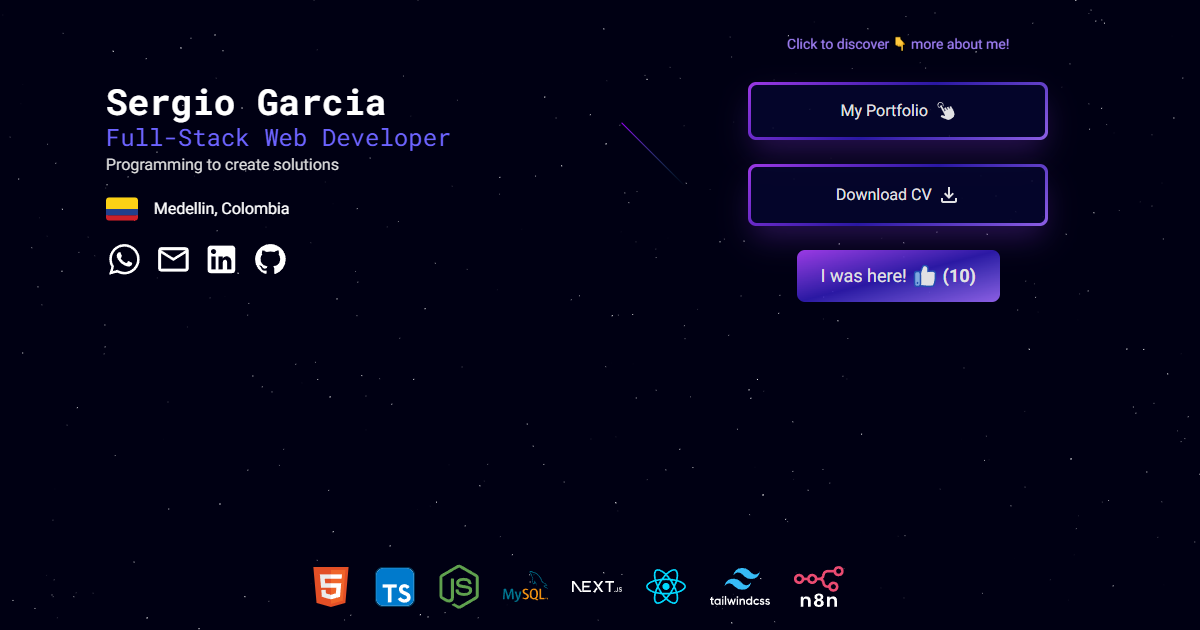Download Sergio's CV

[x=897, y=194]
